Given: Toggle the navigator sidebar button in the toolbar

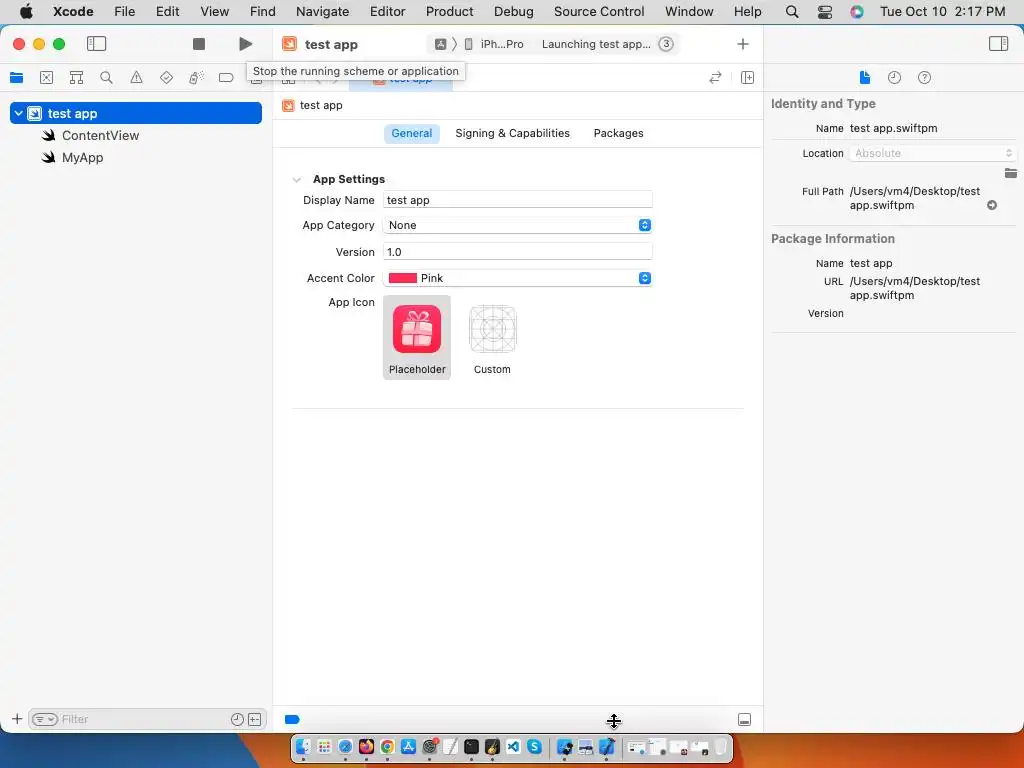Looking at the screenshot, I should [x=97, y=44].
